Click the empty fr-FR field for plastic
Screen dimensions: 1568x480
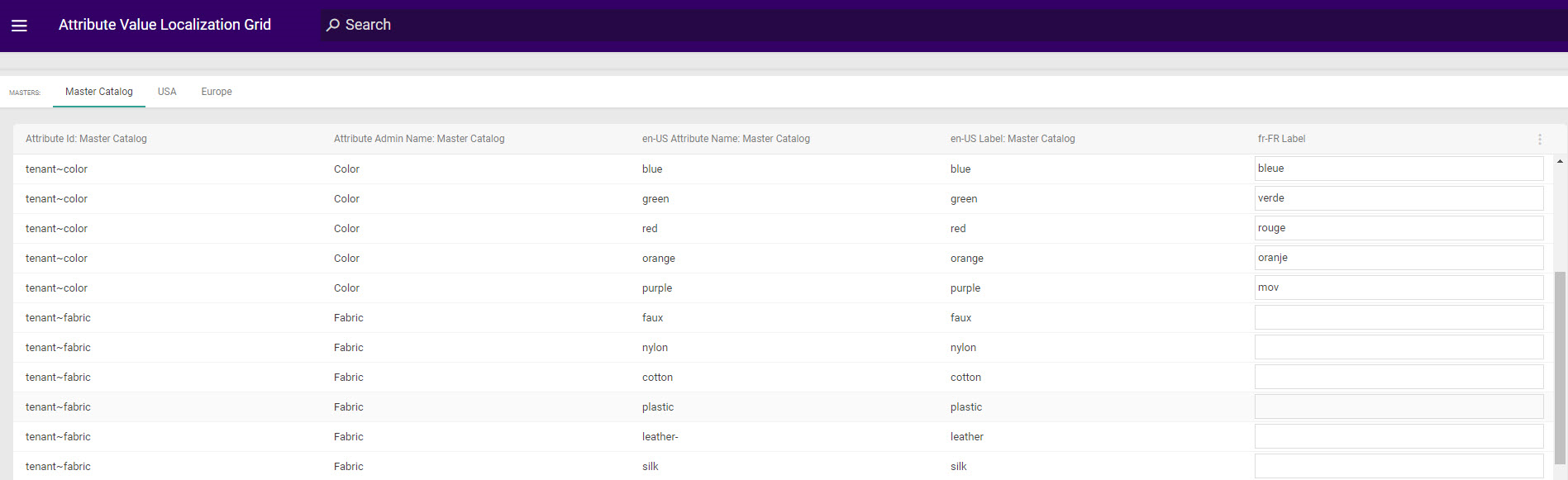pyautogui.click(x=1399, y=406)
